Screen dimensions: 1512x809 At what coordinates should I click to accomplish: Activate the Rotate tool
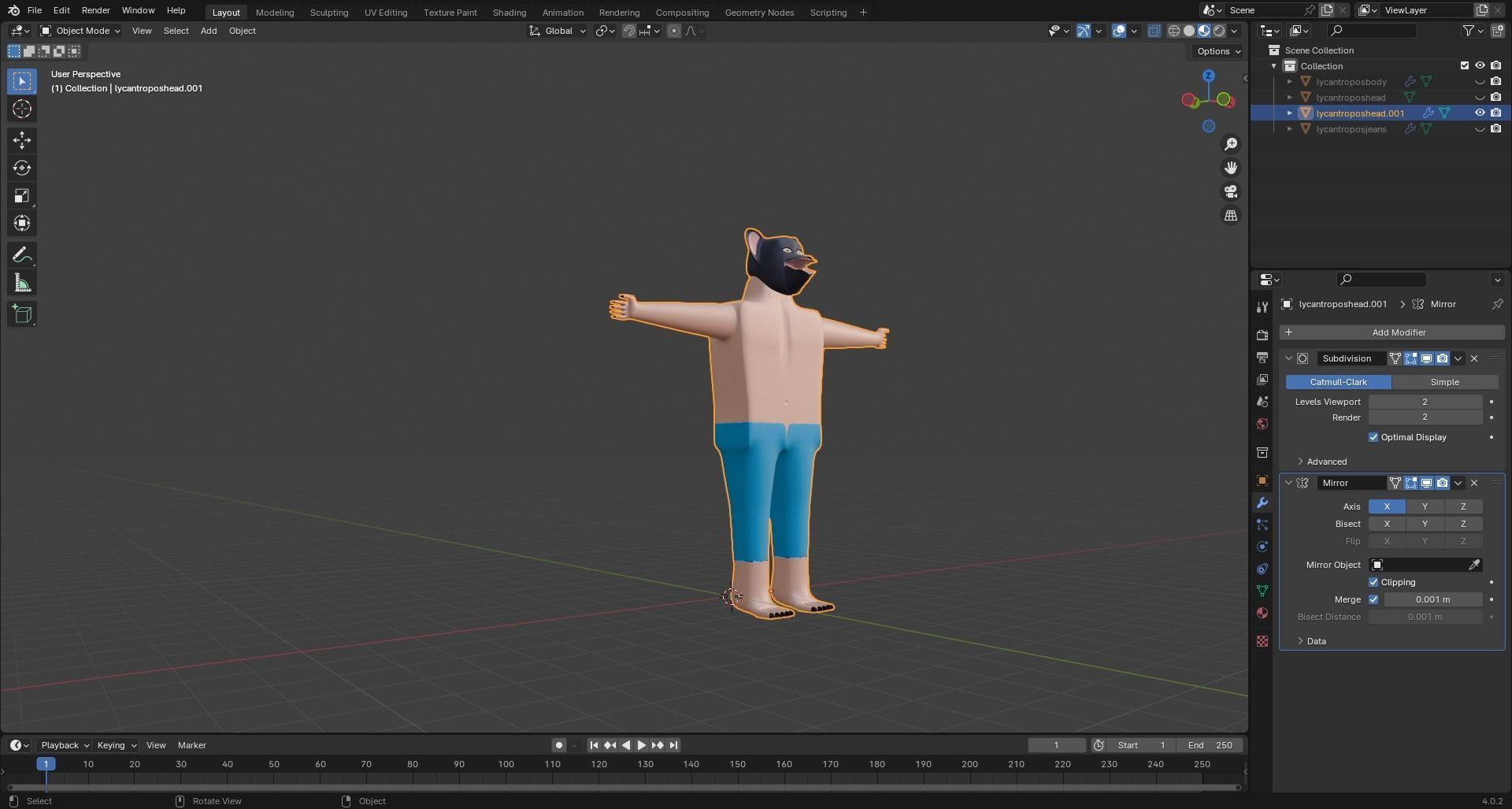click(22, 168)
